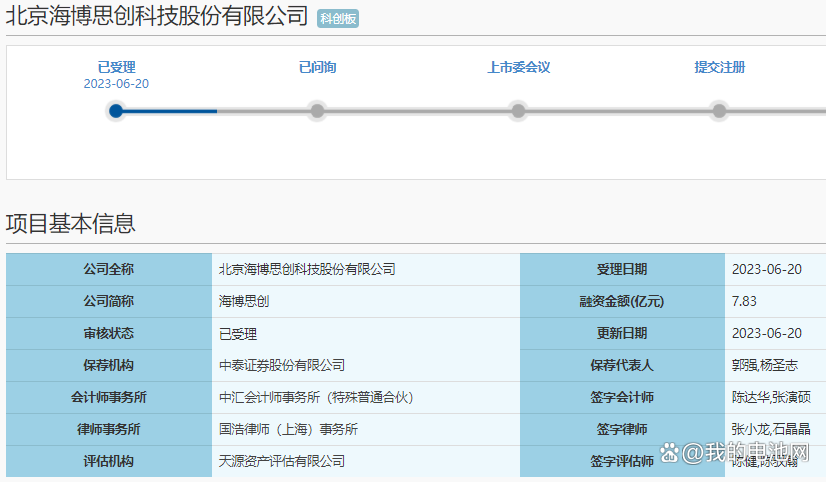This screenshot has width=826, height=482.
Task: Click the 签字会计师 header cell
Action: [x=622, y=398]
